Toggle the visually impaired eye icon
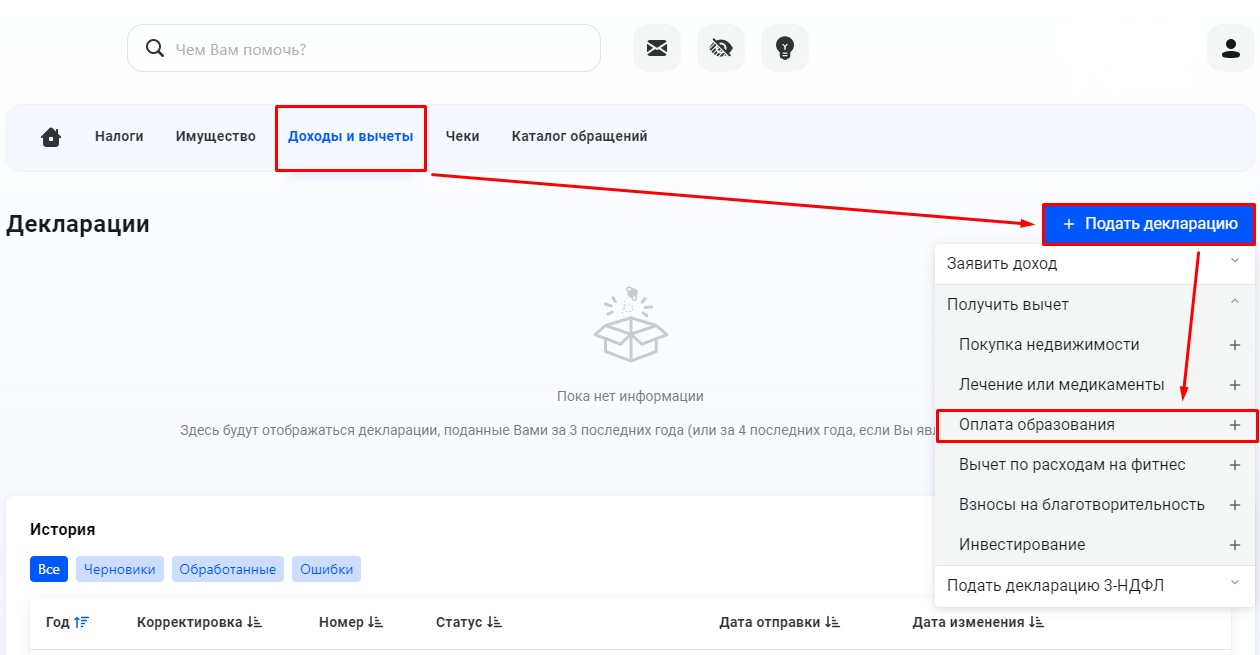 721,48
